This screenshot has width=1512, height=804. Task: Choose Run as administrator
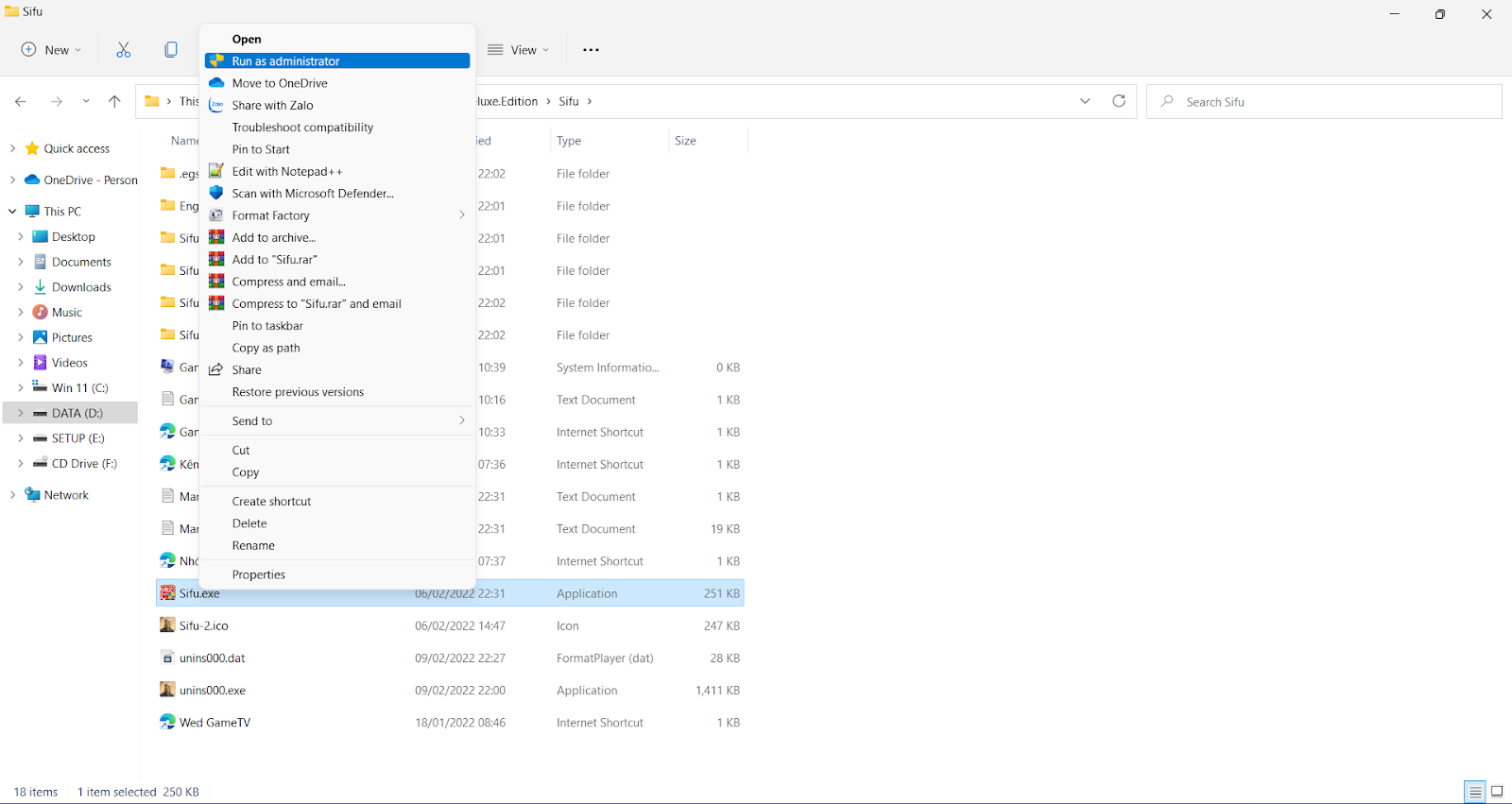click(x=337, y=60)
